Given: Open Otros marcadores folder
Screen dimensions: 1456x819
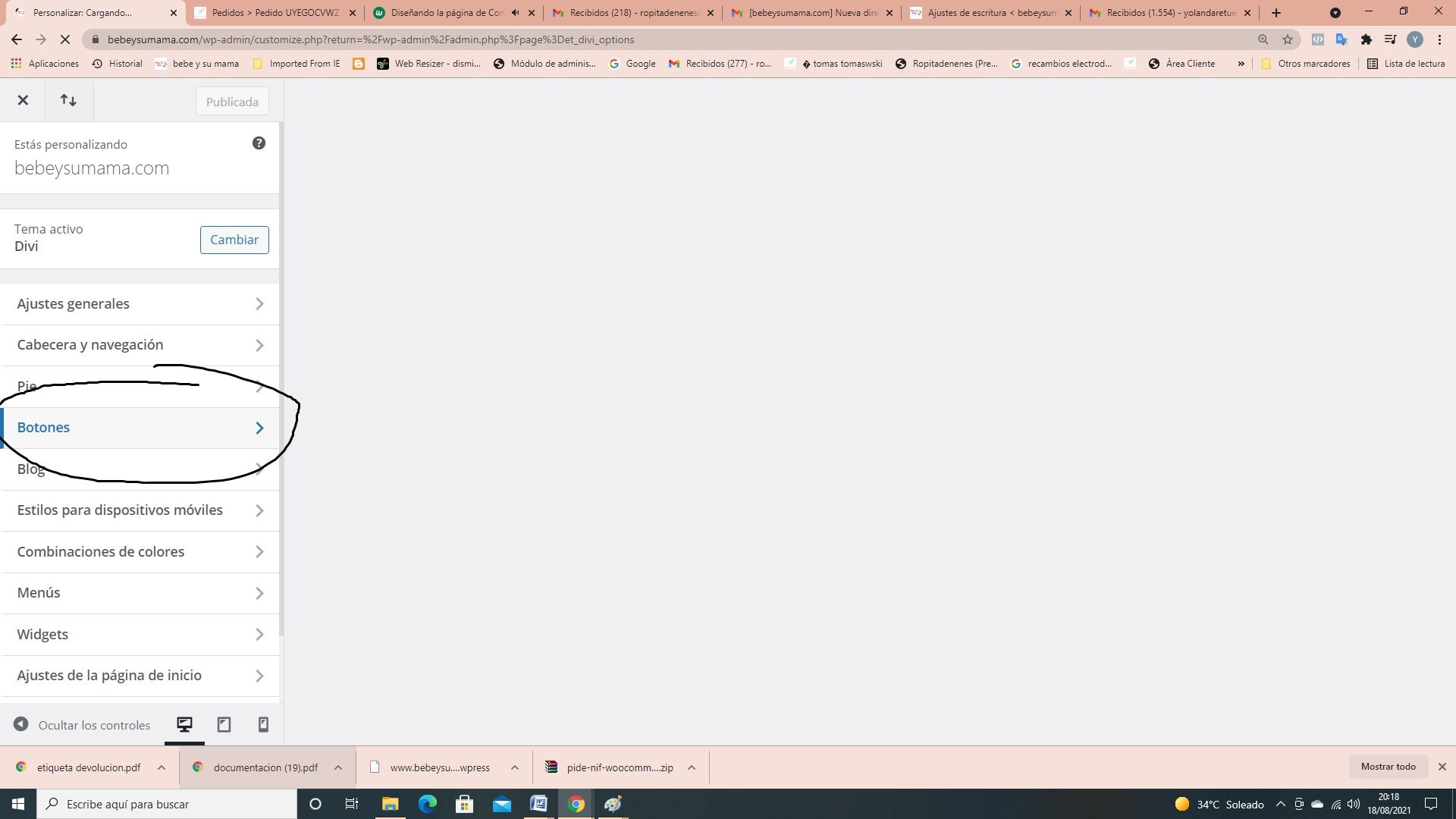Looking at the screenshot, I should 1306,64.
